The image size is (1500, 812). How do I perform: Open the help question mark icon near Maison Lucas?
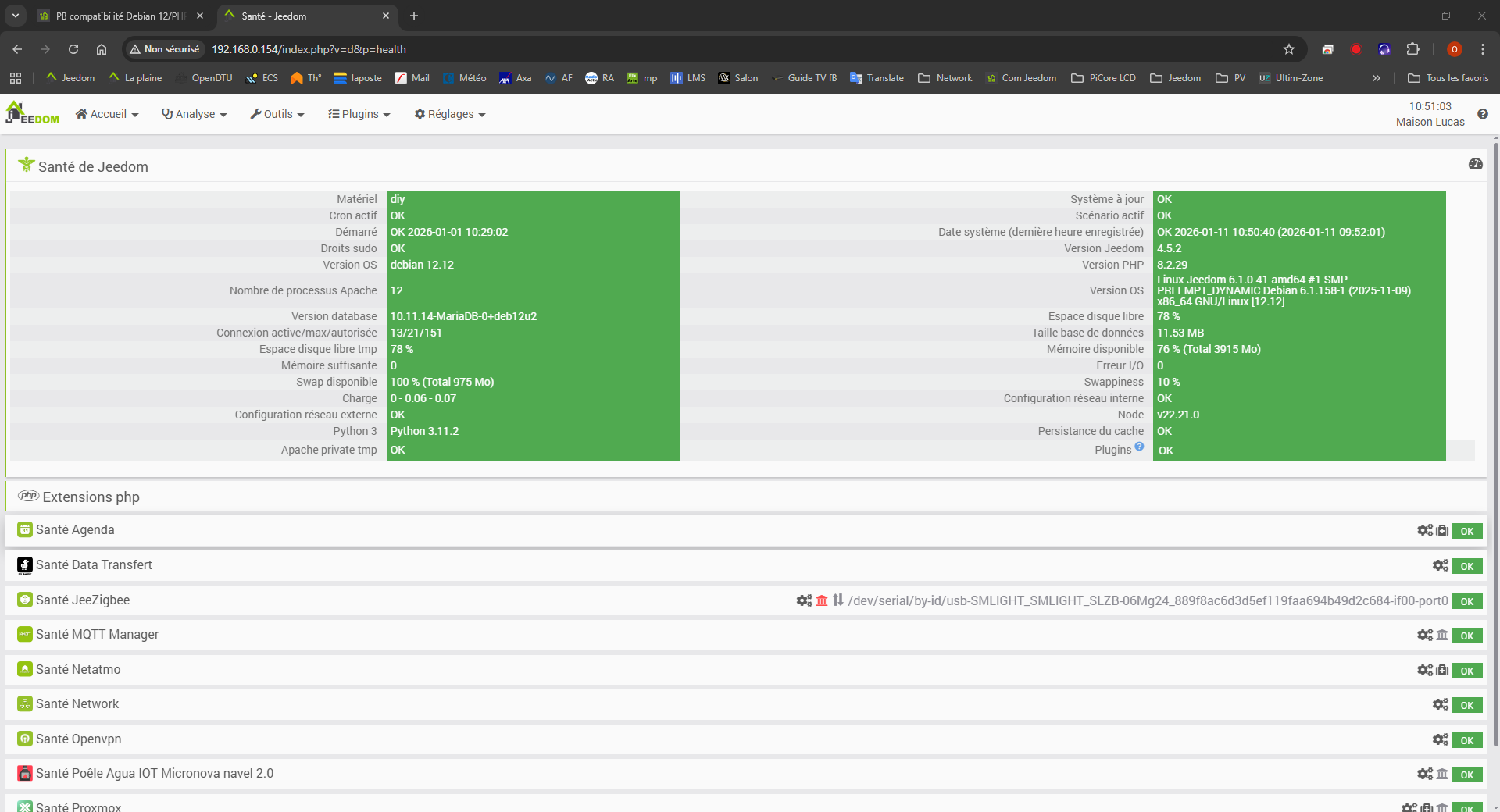point(1483,114)
